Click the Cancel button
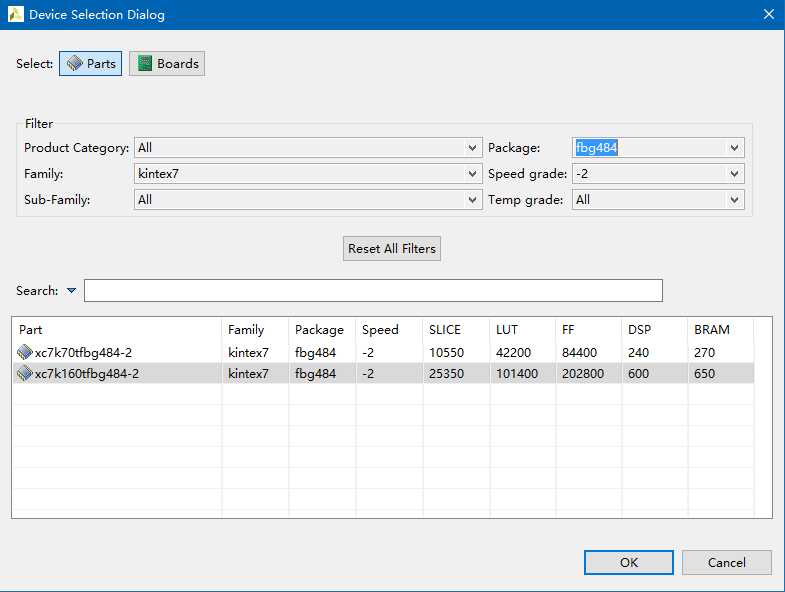The width and height of the screenshot is (785, 592). [726, 562]
